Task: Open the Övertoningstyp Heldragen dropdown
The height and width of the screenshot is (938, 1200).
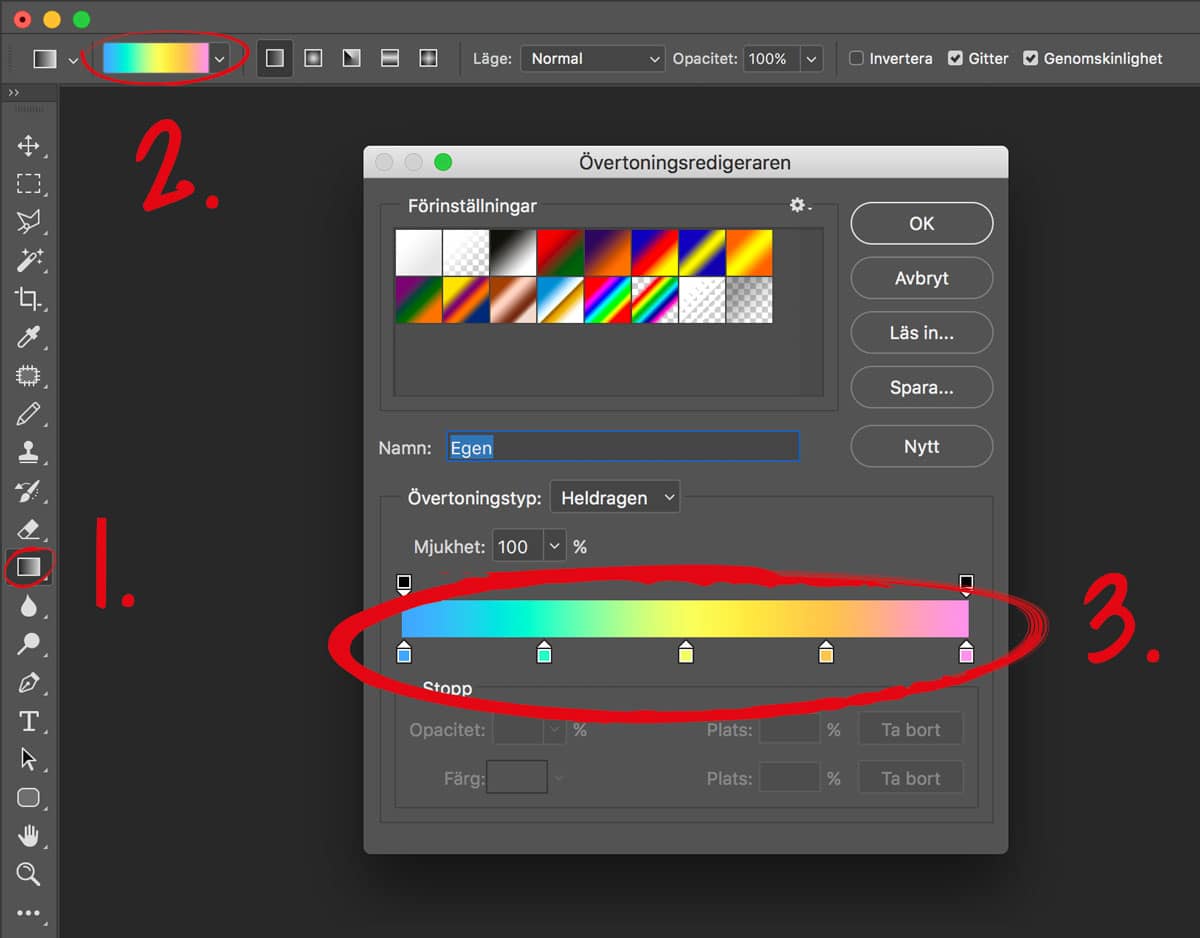Action: tap(615, 497)
